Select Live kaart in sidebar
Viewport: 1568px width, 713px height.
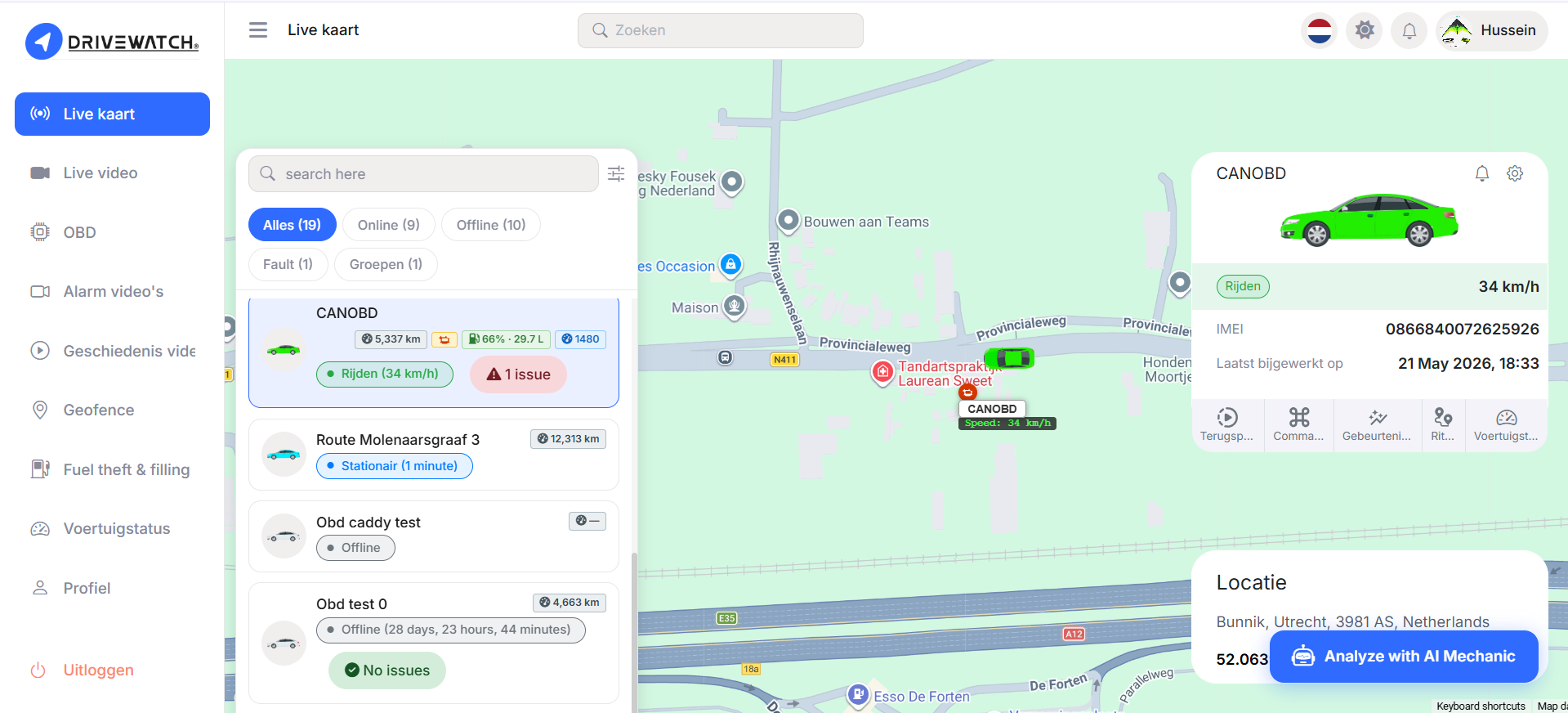point(112,114)
